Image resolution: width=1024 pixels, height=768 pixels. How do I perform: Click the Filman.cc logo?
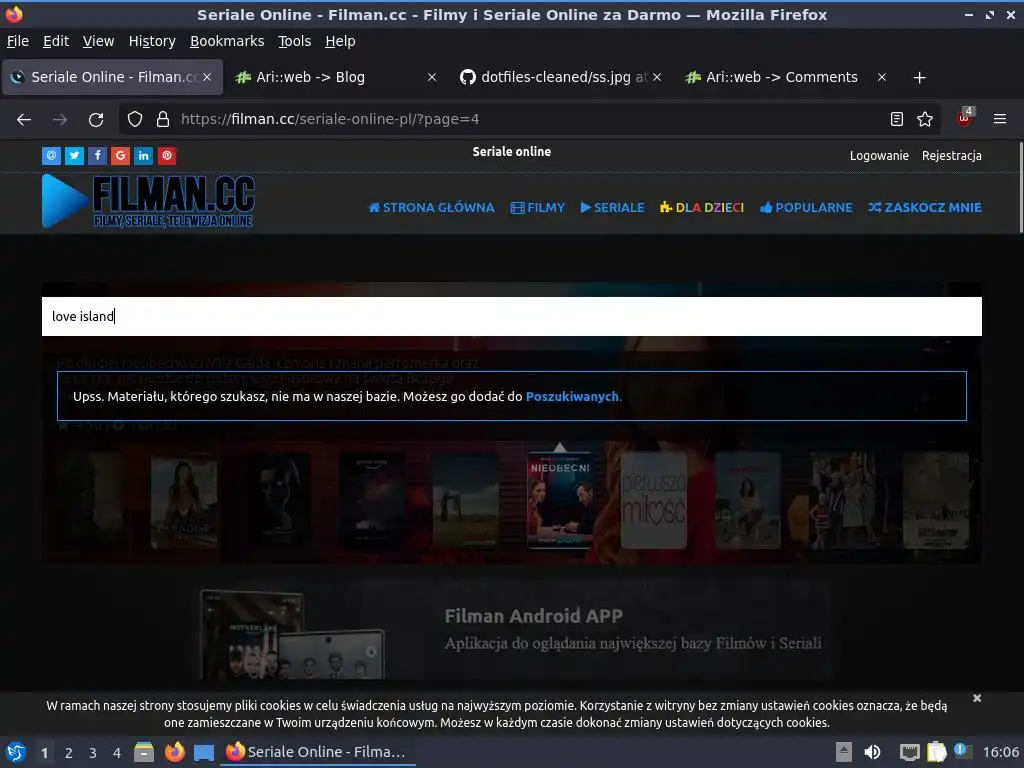[x=148, y=202]
